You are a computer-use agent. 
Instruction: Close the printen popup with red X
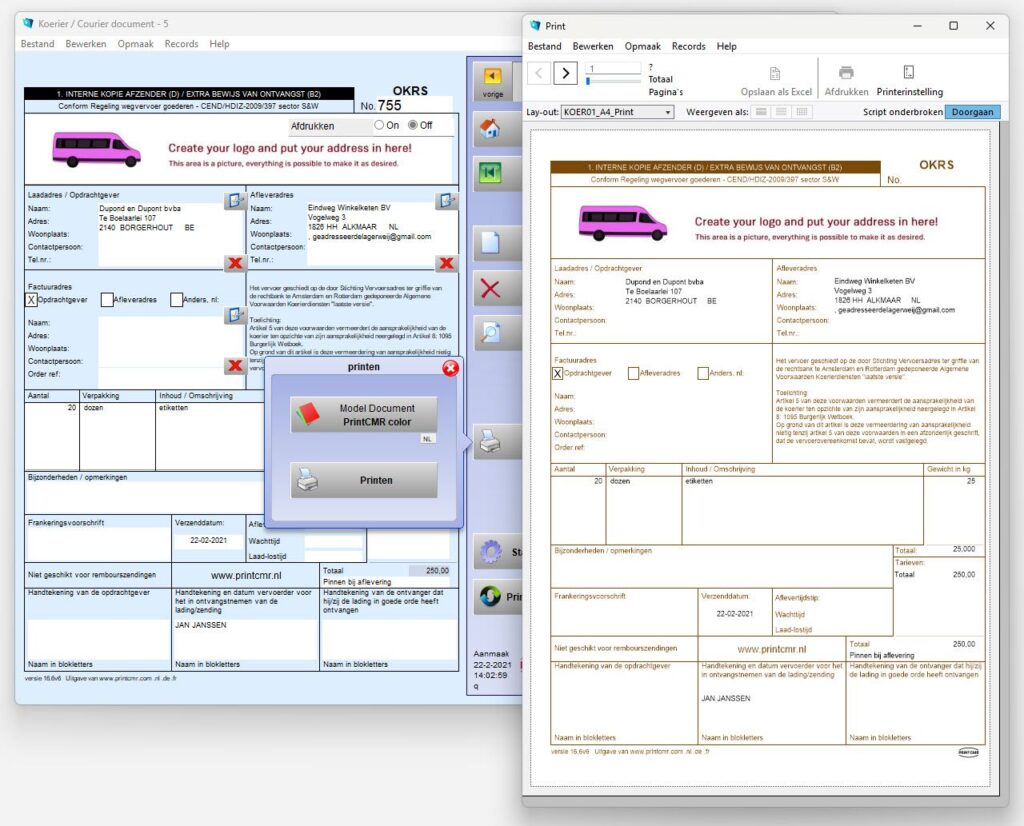(x=450, y=369)
